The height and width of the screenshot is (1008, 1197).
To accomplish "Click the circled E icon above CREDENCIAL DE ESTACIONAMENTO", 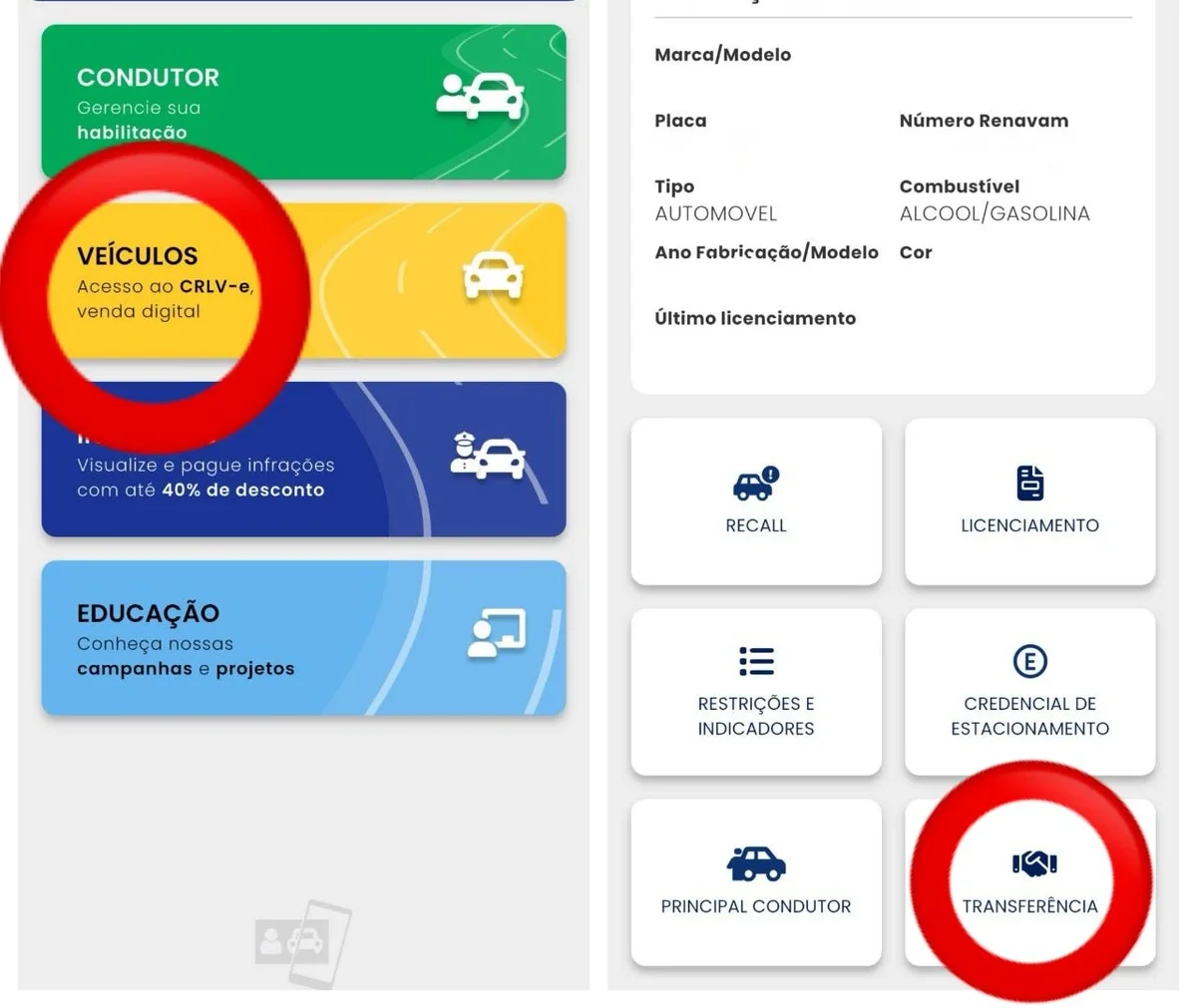I will click(1029, 661).
